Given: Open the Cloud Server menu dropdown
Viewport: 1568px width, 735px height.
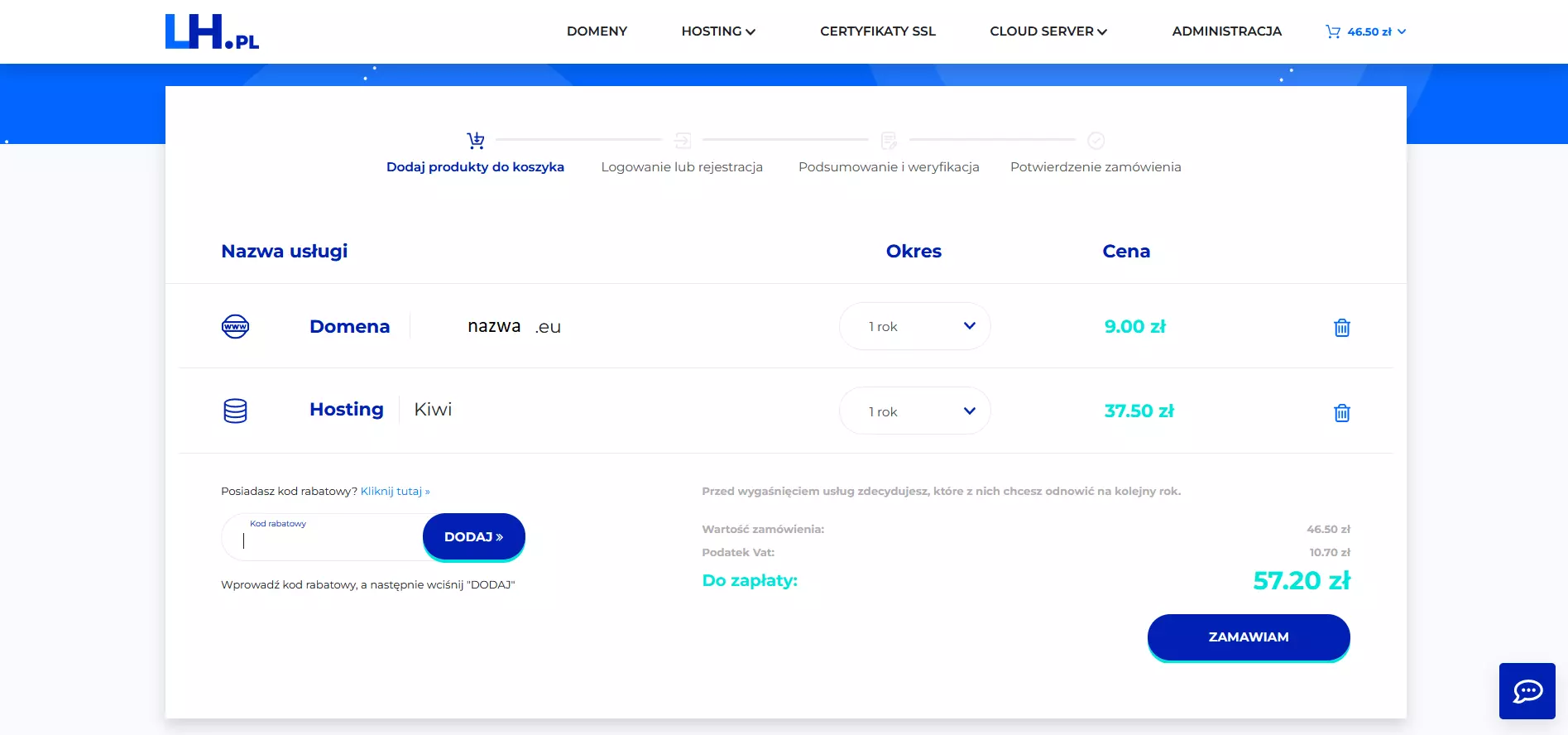Looking at the screenshot, I should click(x=1048, y=31).
